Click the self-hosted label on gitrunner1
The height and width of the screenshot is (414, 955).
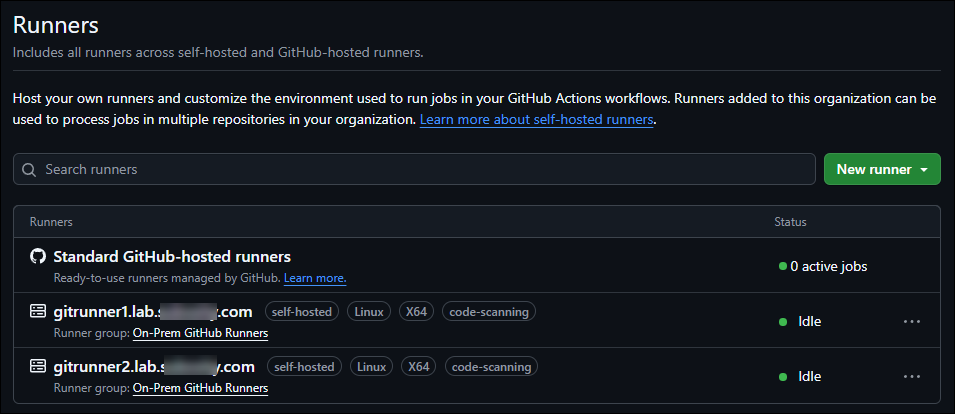tap(301, 312)
